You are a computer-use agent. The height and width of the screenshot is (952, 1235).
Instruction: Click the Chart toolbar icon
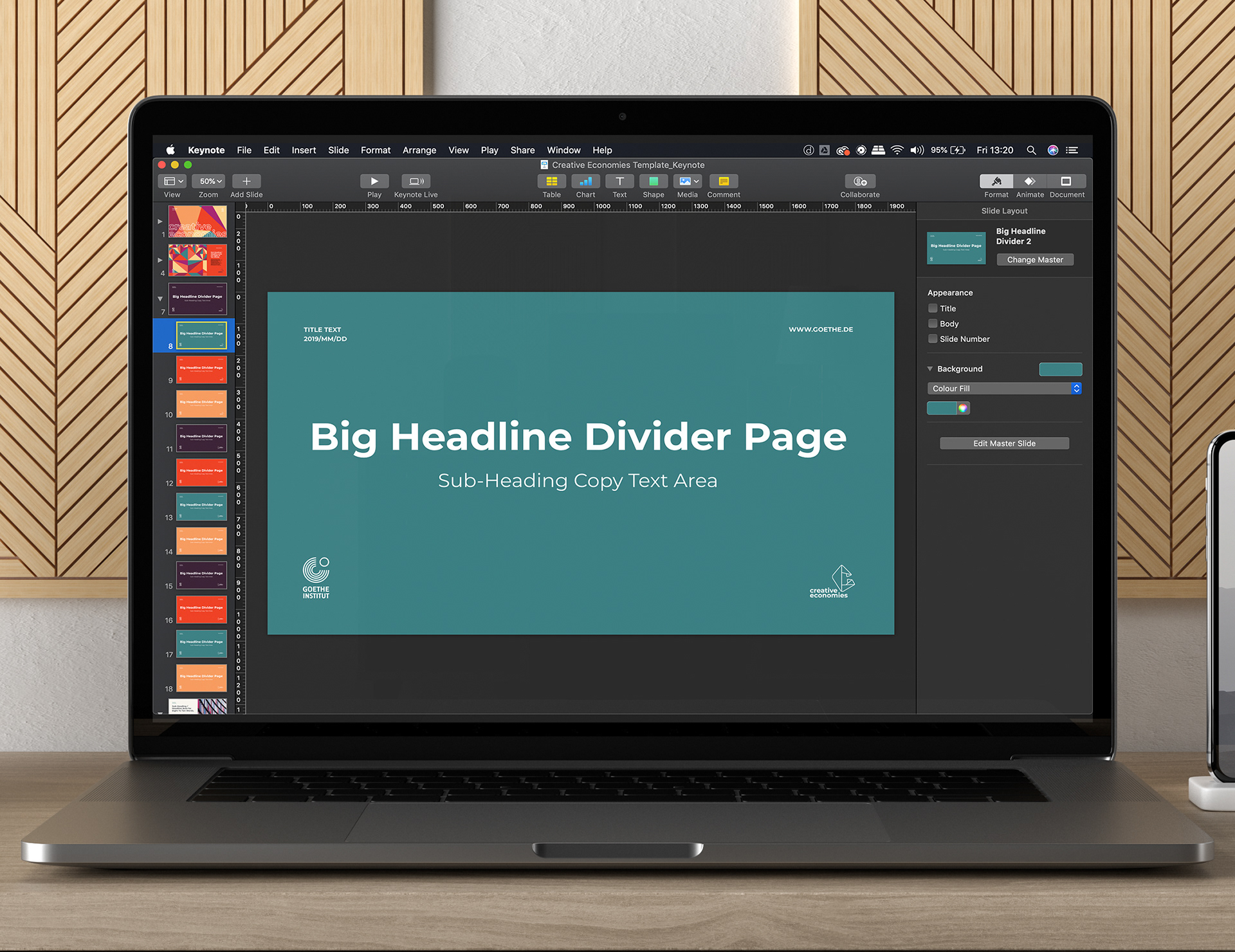tap(585, 181)
